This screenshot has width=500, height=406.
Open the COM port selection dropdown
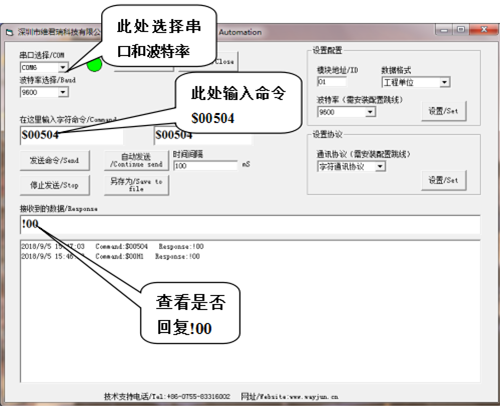pos(63,68)
